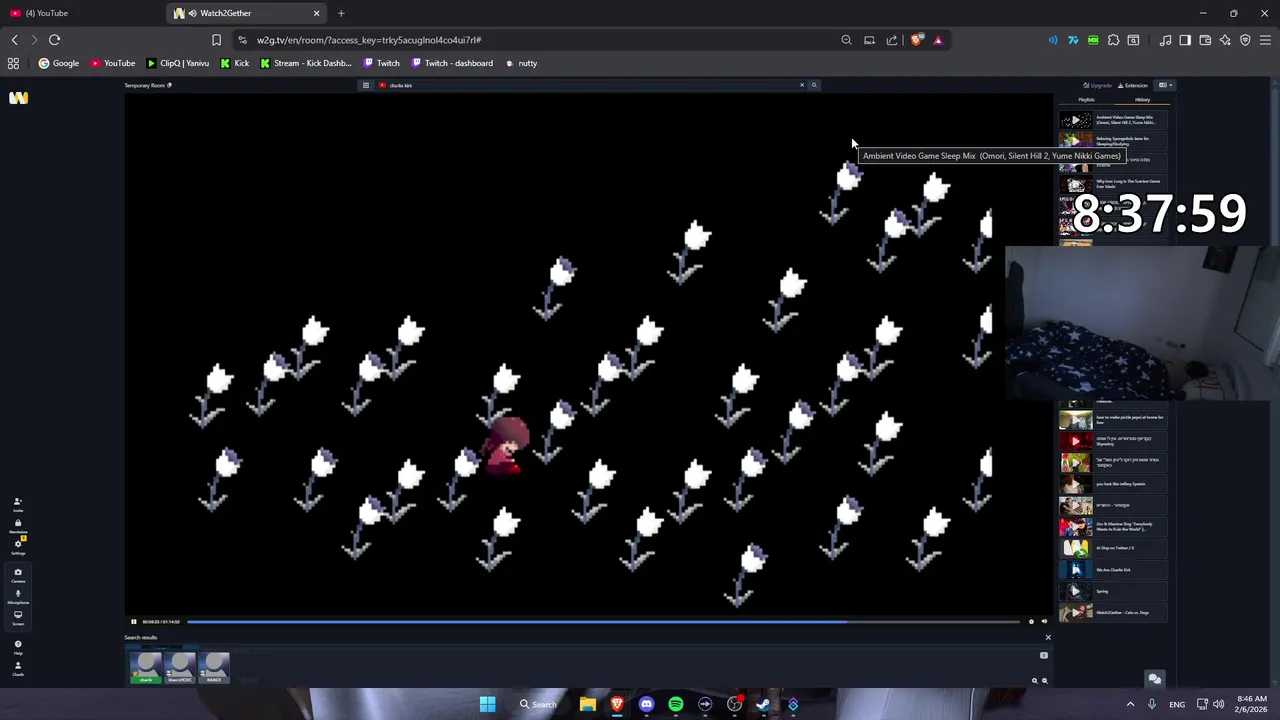This screenshot has height=720, width=1280.
Task: Open the browser apps grid icon
Action: (13, 63)
